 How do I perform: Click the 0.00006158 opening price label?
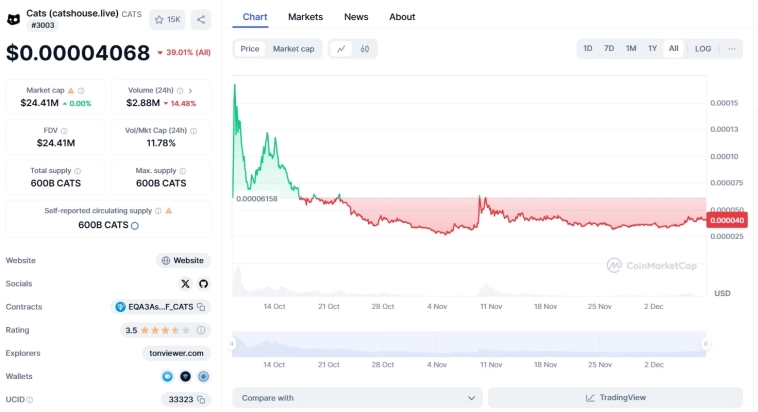pyautogui.click(x=257, y=199)
